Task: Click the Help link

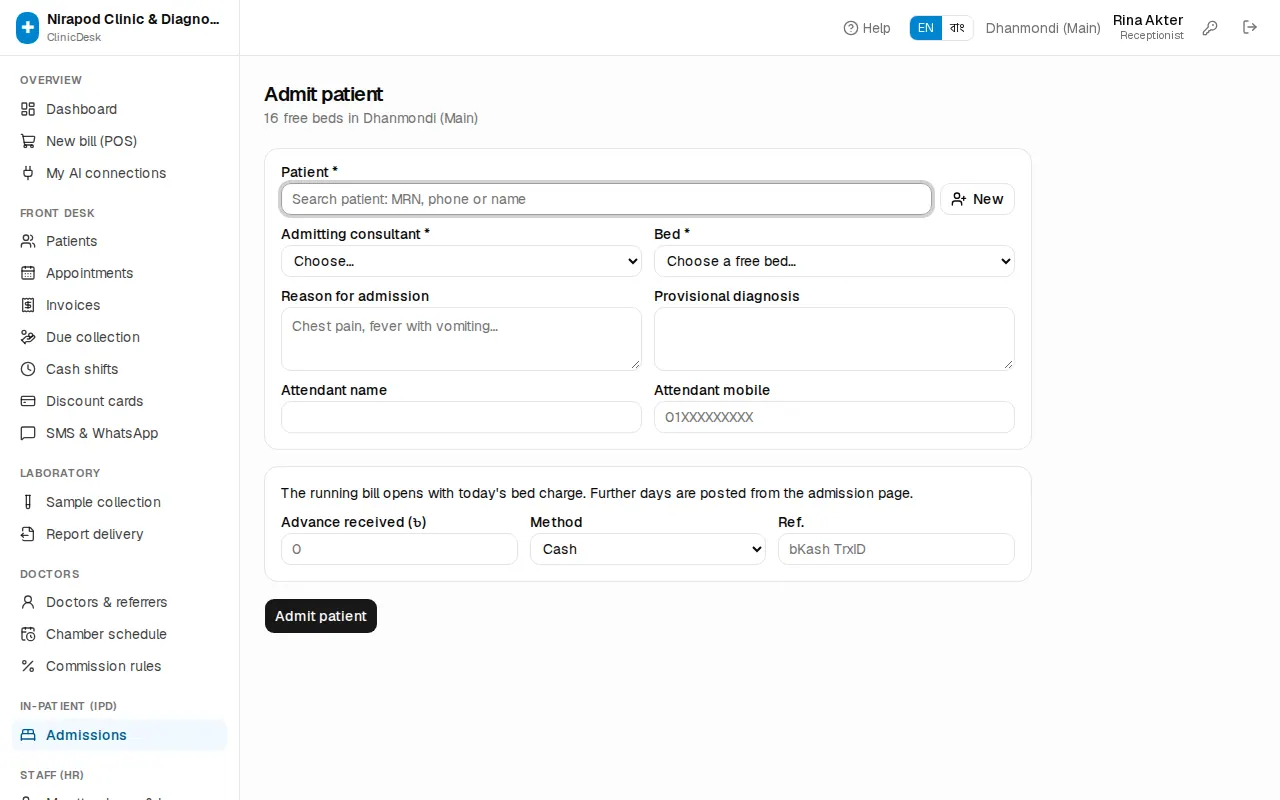Action: [x=867, y=28]
